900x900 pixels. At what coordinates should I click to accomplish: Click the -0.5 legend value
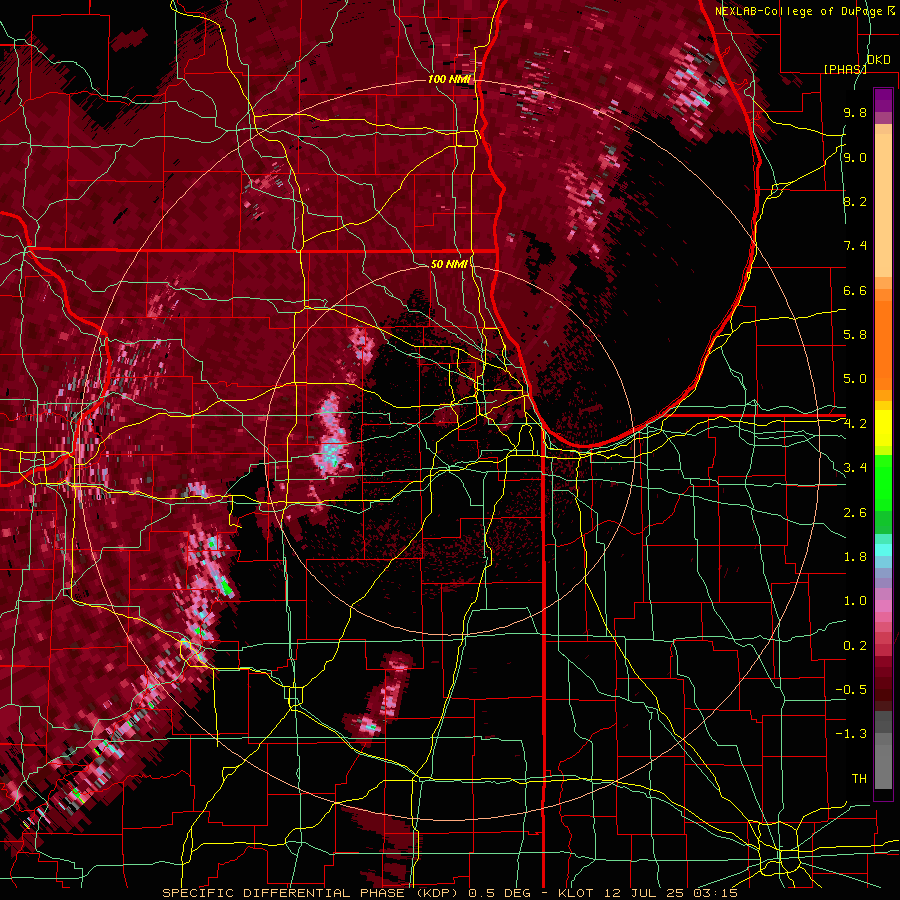pyautogui.click(x=851, y=690)
